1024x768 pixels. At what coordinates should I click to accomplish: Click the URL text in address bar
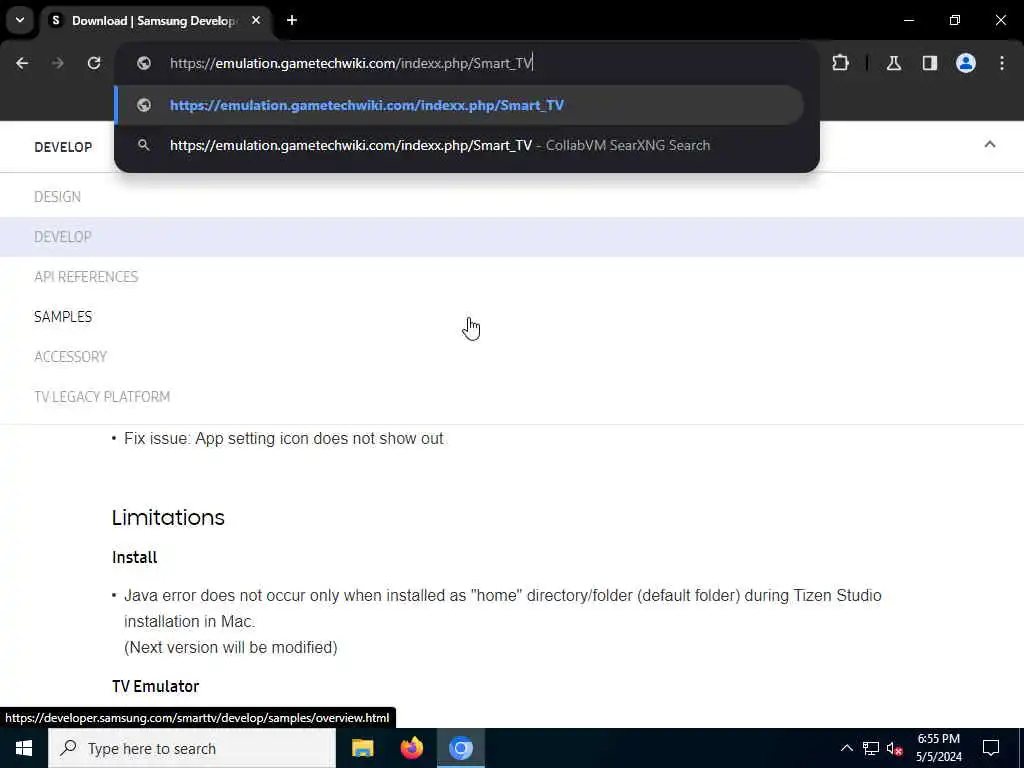pyautogui.click(x=351, y=63)
